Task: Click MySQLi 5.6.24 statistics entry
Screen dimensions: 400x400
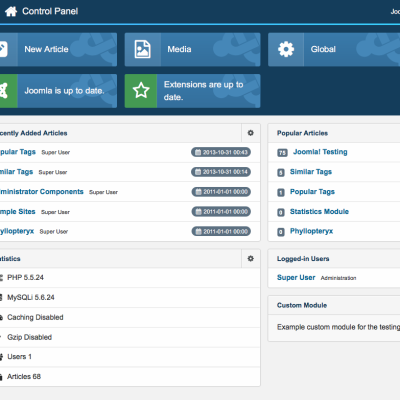Action: click(31, 297)
